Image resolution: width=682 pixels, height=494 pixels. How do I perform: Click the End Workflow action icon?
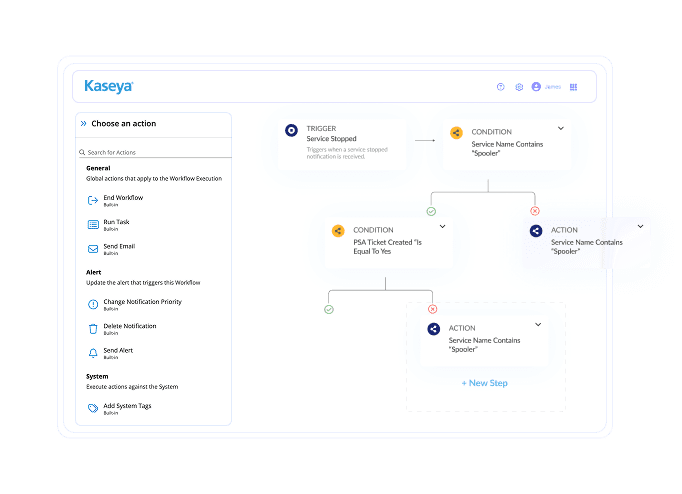(x=93, y=200)
